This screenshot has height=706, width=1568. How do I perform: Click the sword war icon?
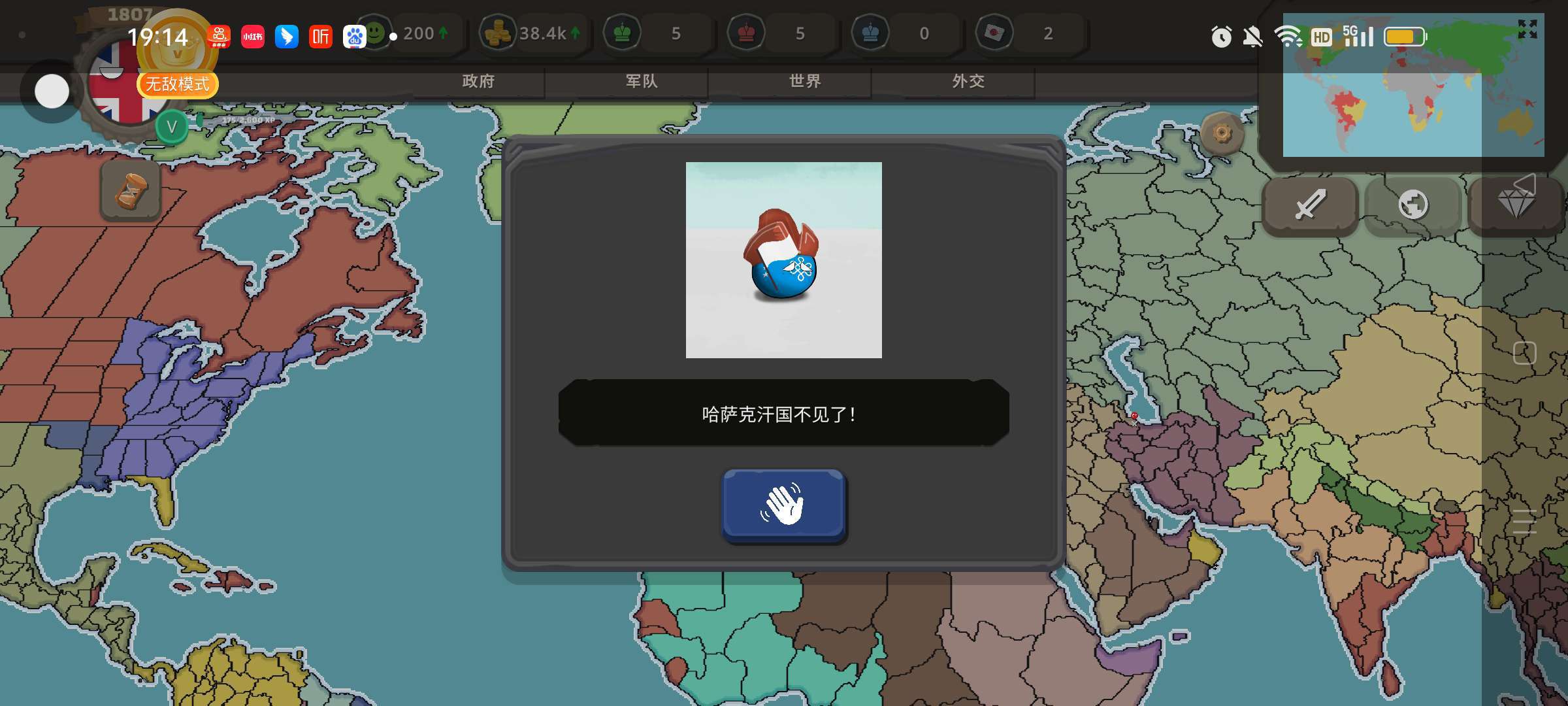coord(1310,205)
